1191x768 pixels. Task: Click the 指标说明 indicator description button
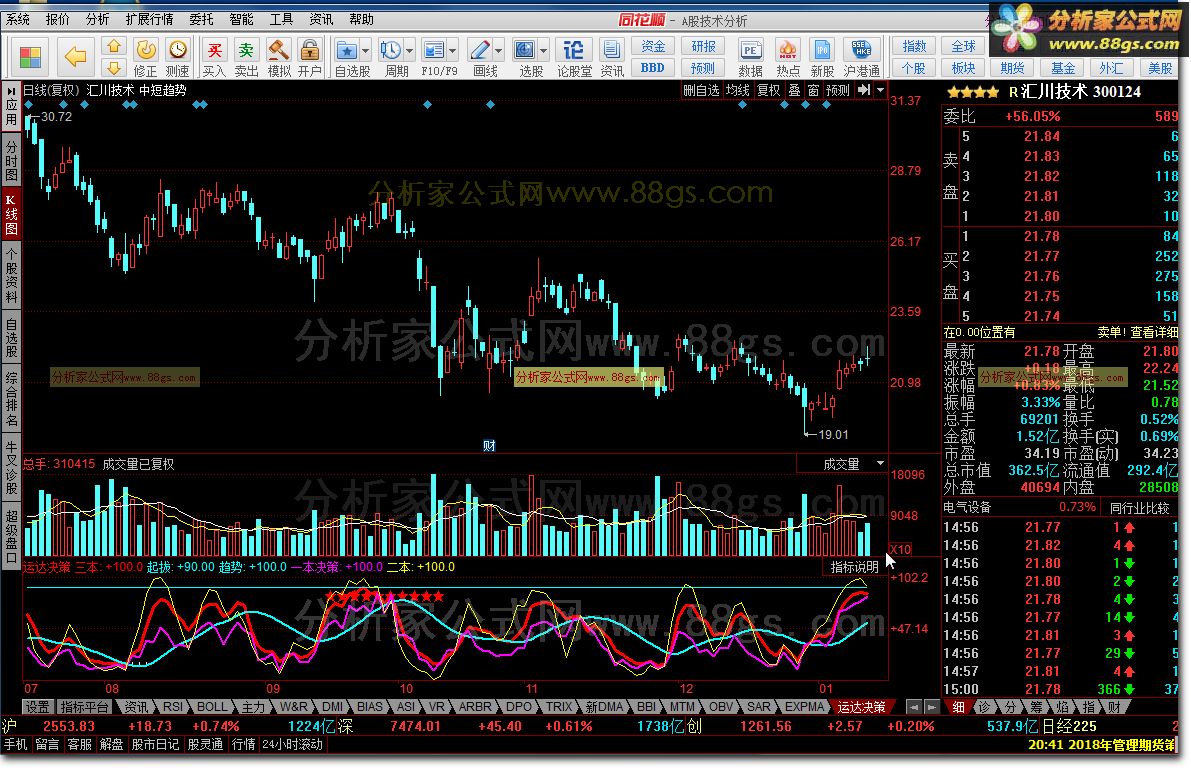pos(854,567)
